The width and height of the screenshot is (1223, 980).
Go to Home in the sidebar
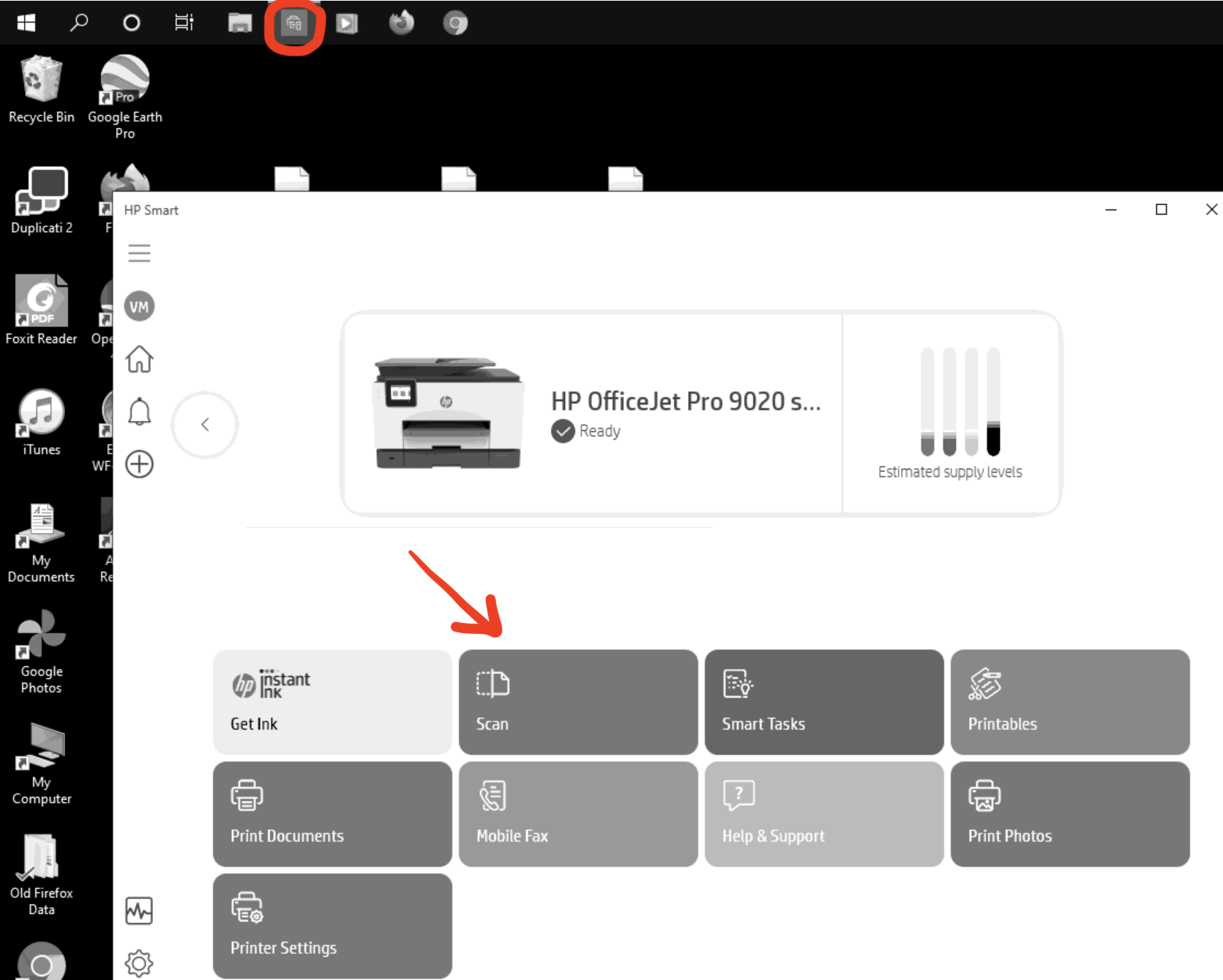pos(139,359)
